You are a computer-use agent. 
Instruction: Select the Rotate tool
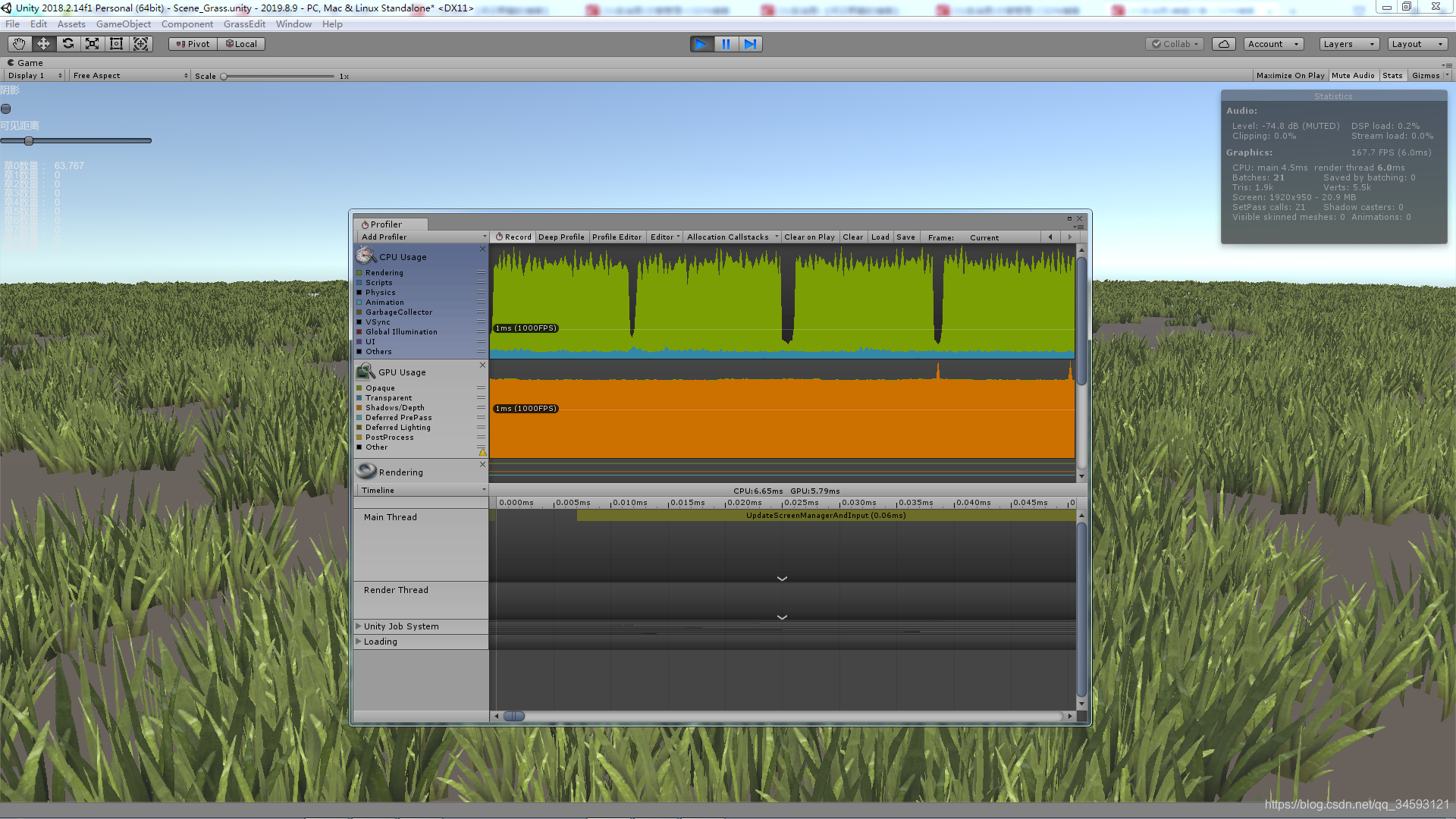point(67,44)
